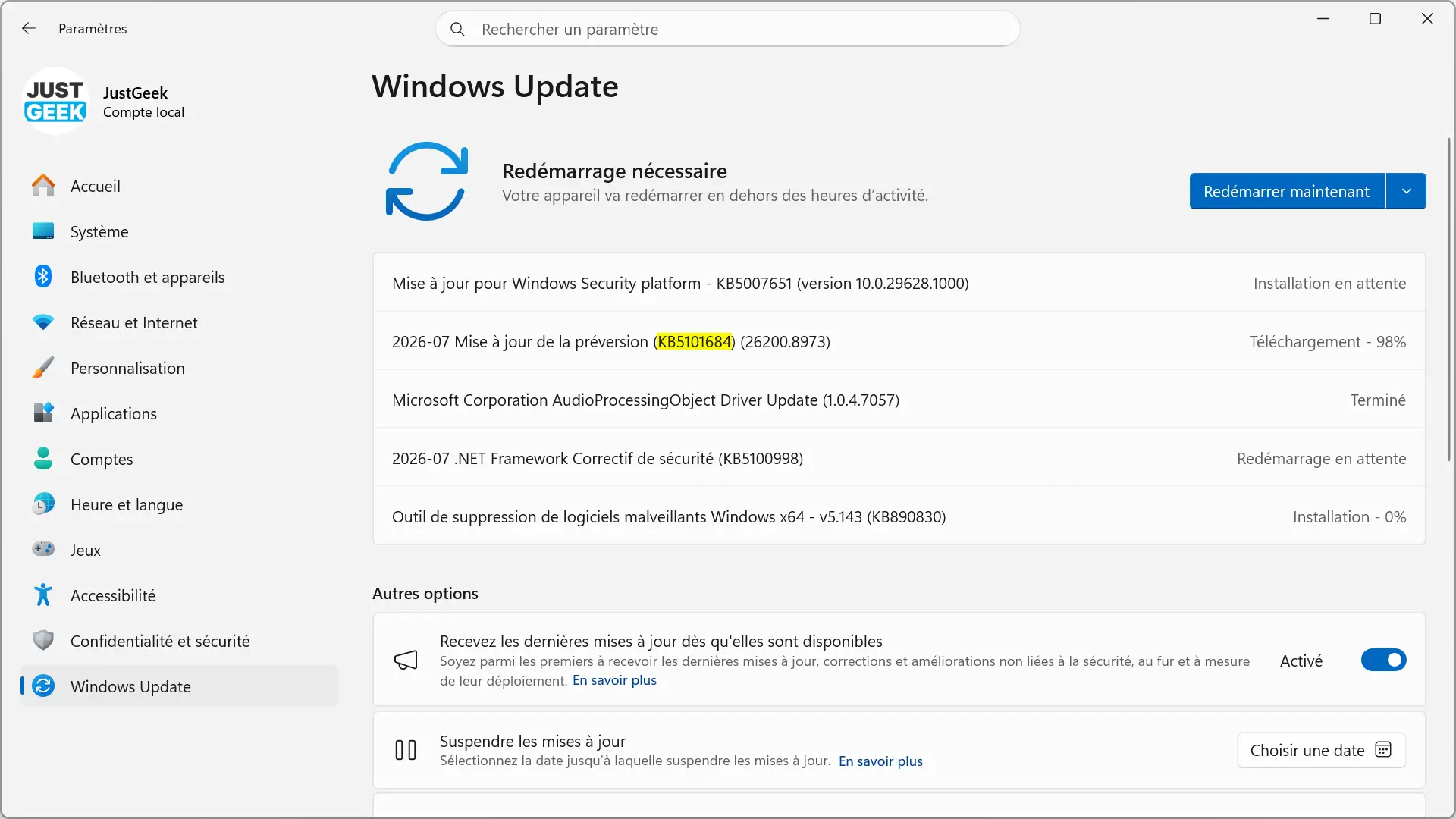Click the Jeux gamepad icon
The width and height of the screenshot is (1456, 819).
pyautogui.click(x=43, y=549)
